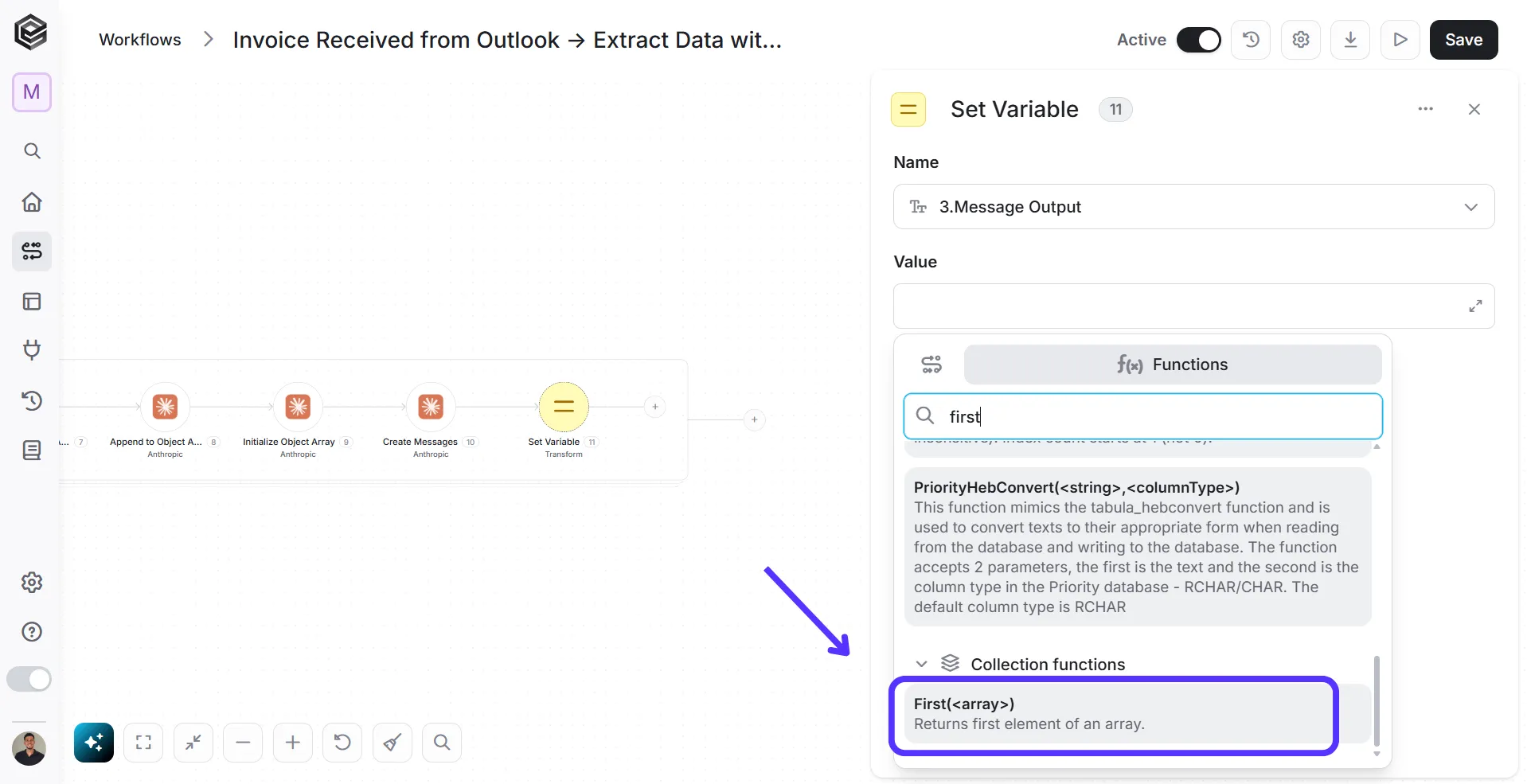
Task: Click the app logo icon in sidebar
Action: pos(31,33)
